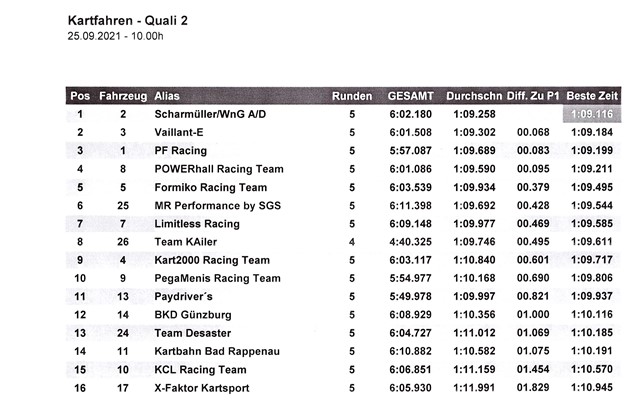Click the Beste Zeit column header
The image size is (640, 409).
point(593,96)
